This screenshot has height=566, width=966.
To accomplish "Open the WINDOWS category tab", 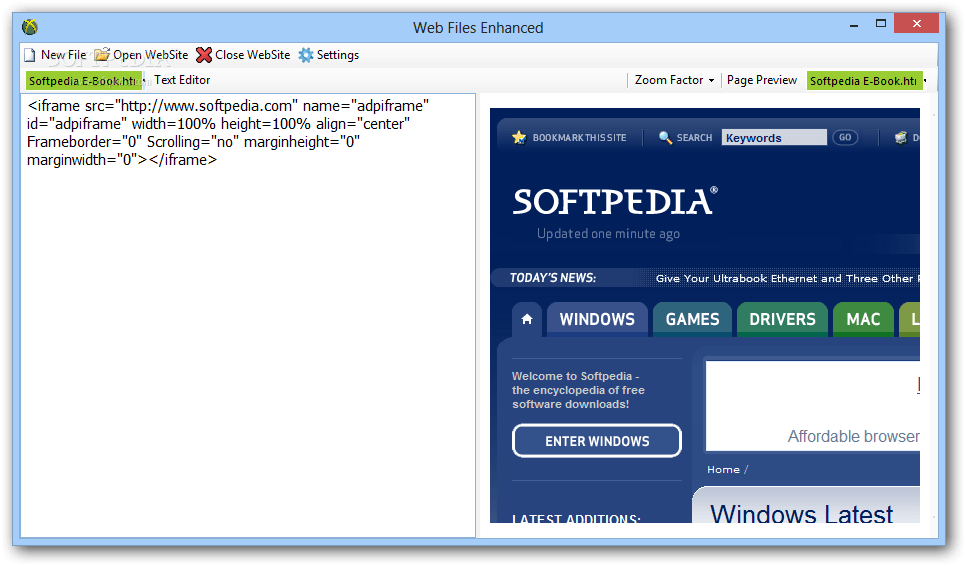I will [597, 319].
